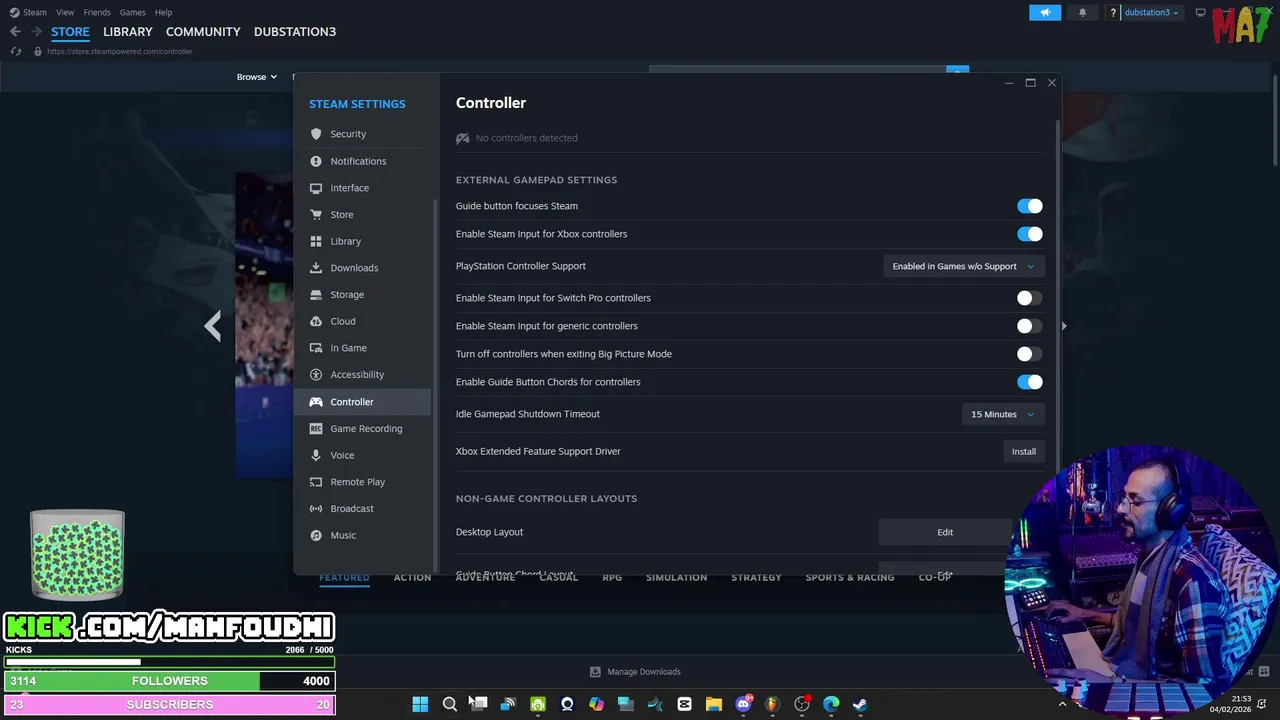1280x720 pixels.
Task: Select the Controller entry in the settings sidebar
Action: 364,402
